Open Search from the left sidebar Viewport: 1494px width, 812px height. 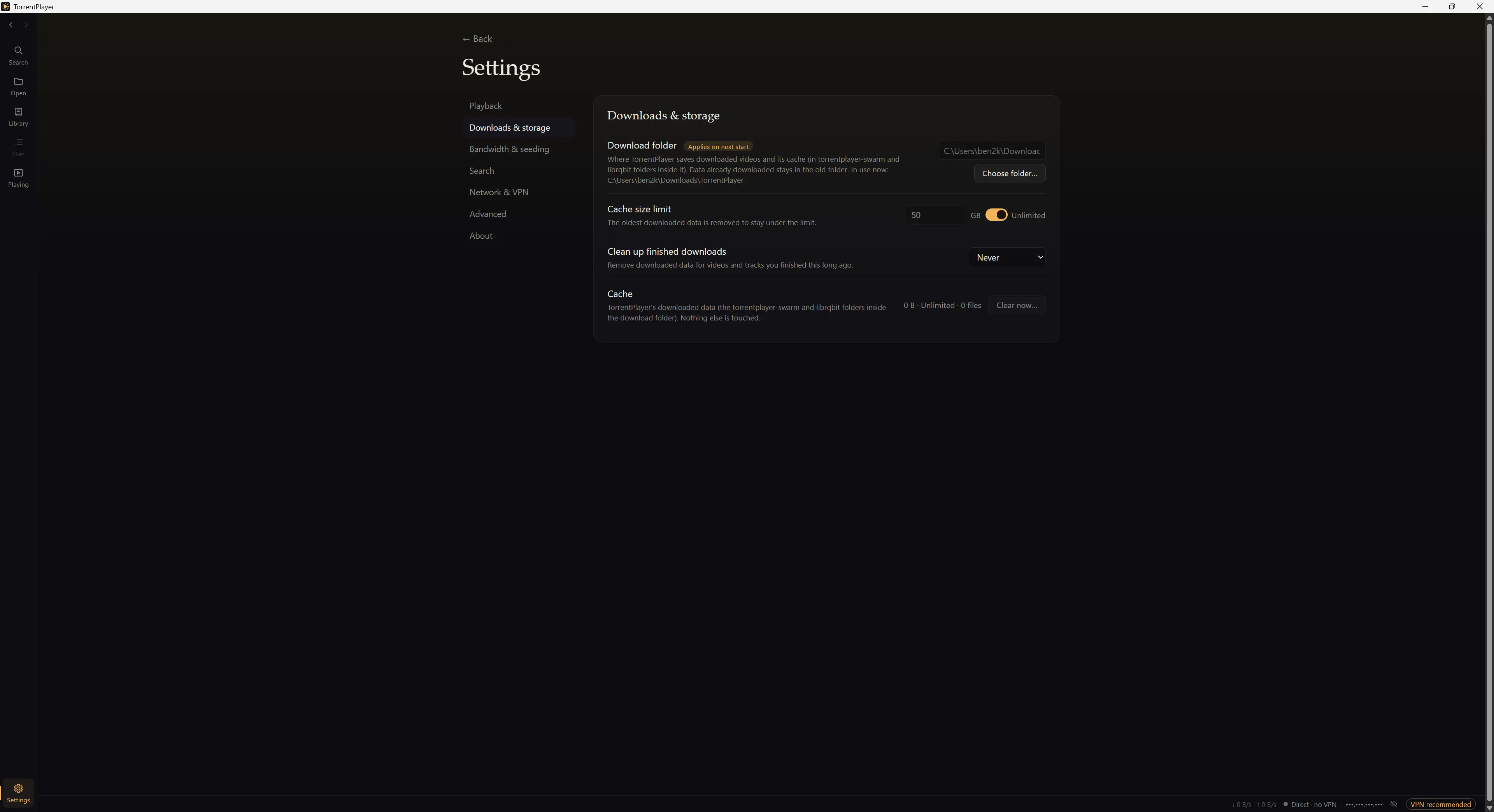18,56
